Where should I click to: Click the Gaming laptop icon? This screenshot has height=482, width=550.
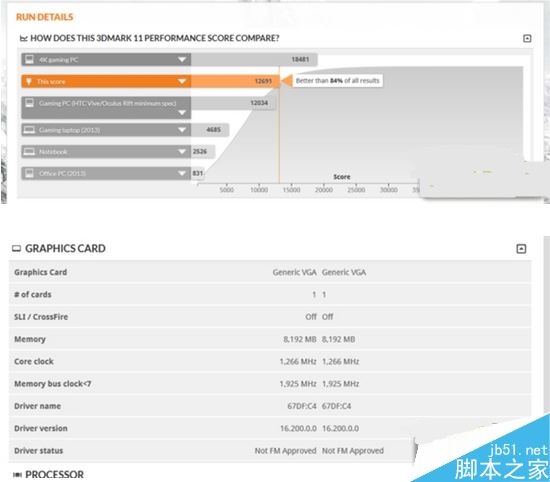tap(29, 130)
